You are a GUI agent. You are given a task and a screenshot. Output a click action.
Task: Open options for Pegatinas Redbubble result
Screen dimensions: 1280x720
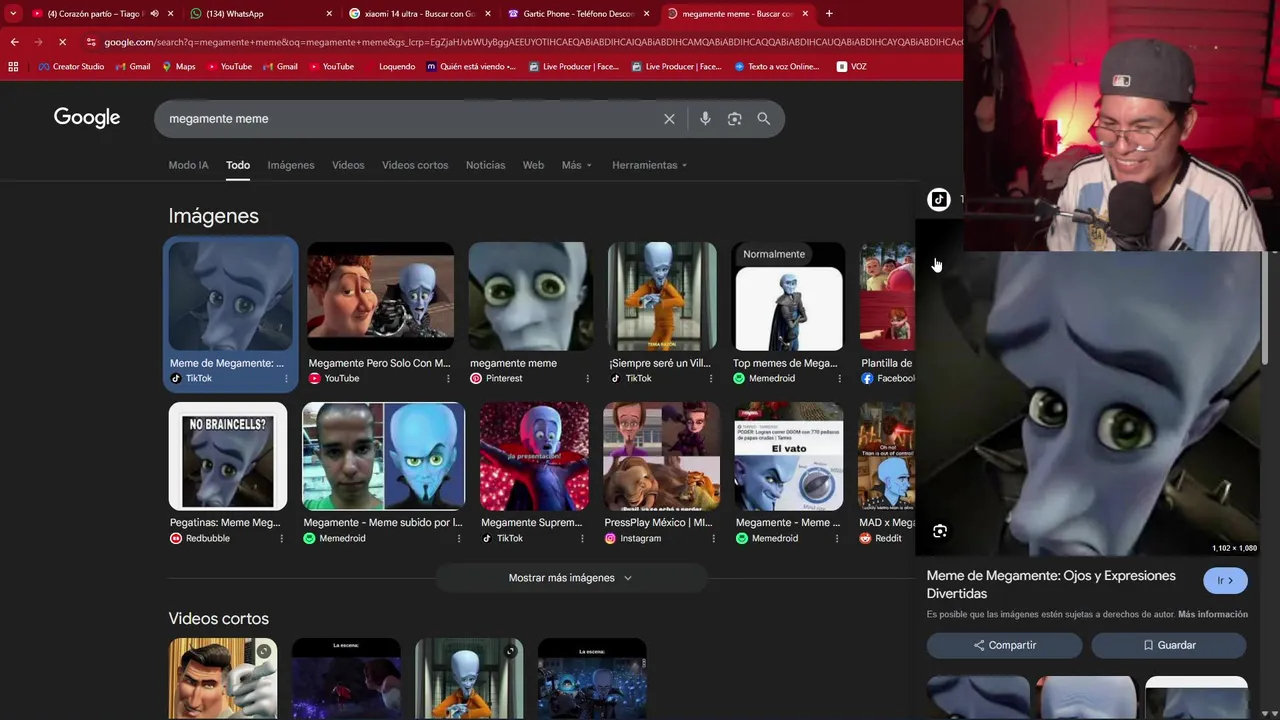(281, 539)
